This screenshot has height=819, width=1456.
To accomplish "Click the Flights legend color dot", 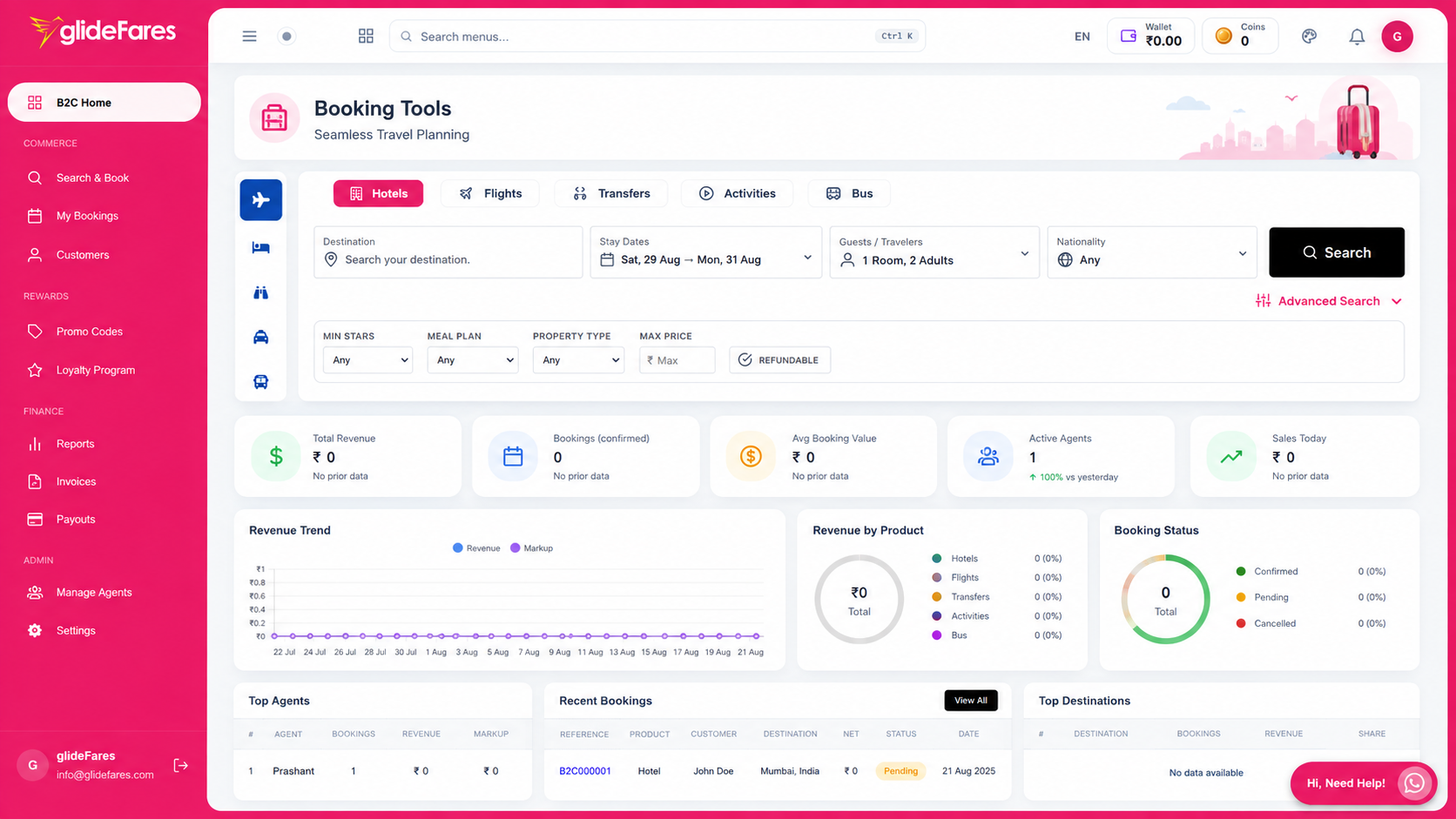I will [x=937, y=578].
